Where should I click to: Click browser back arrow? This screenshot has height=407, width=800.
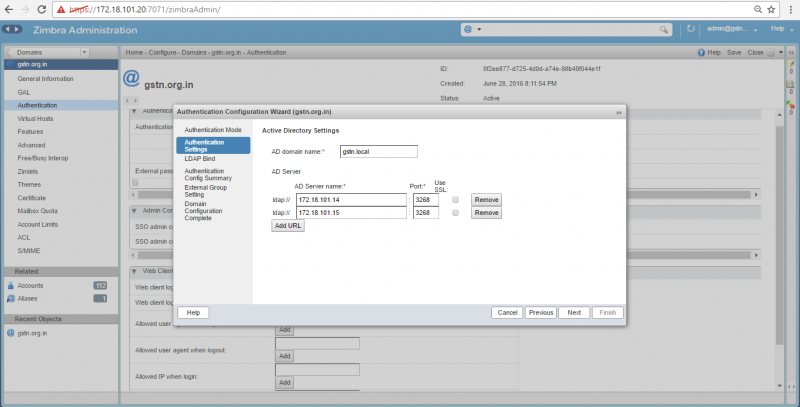tap(9, 9)
